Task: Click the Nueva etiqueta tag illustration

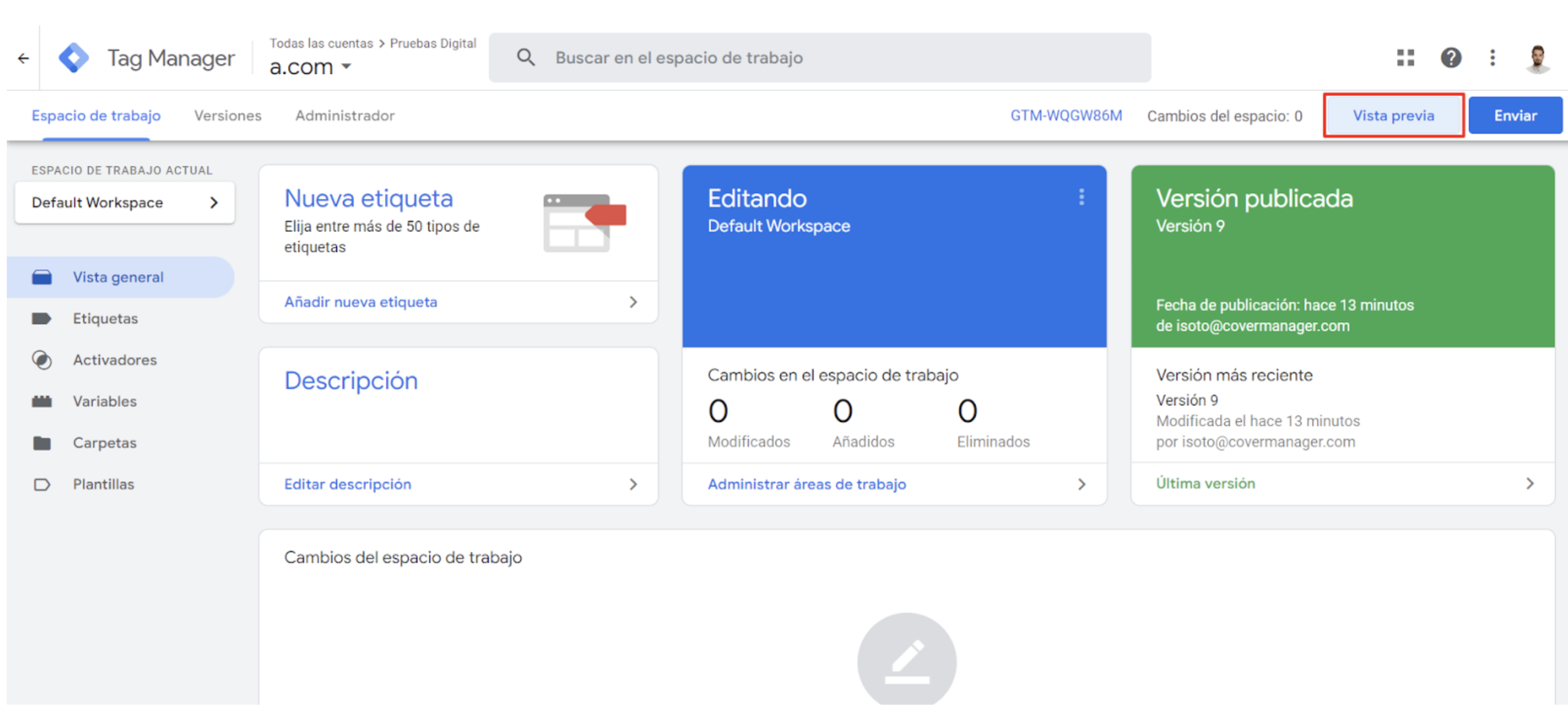Action: tap(584, 223)
